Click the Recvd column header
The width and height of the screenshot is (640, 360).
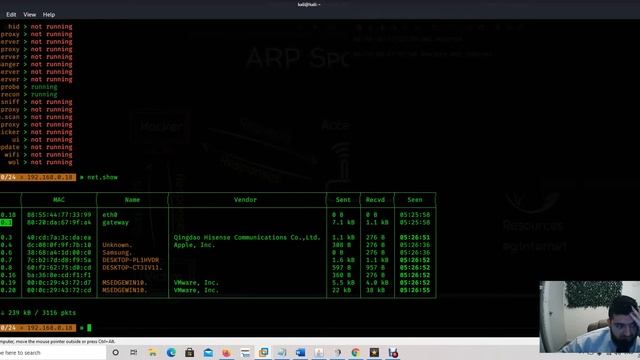point(375,200)
